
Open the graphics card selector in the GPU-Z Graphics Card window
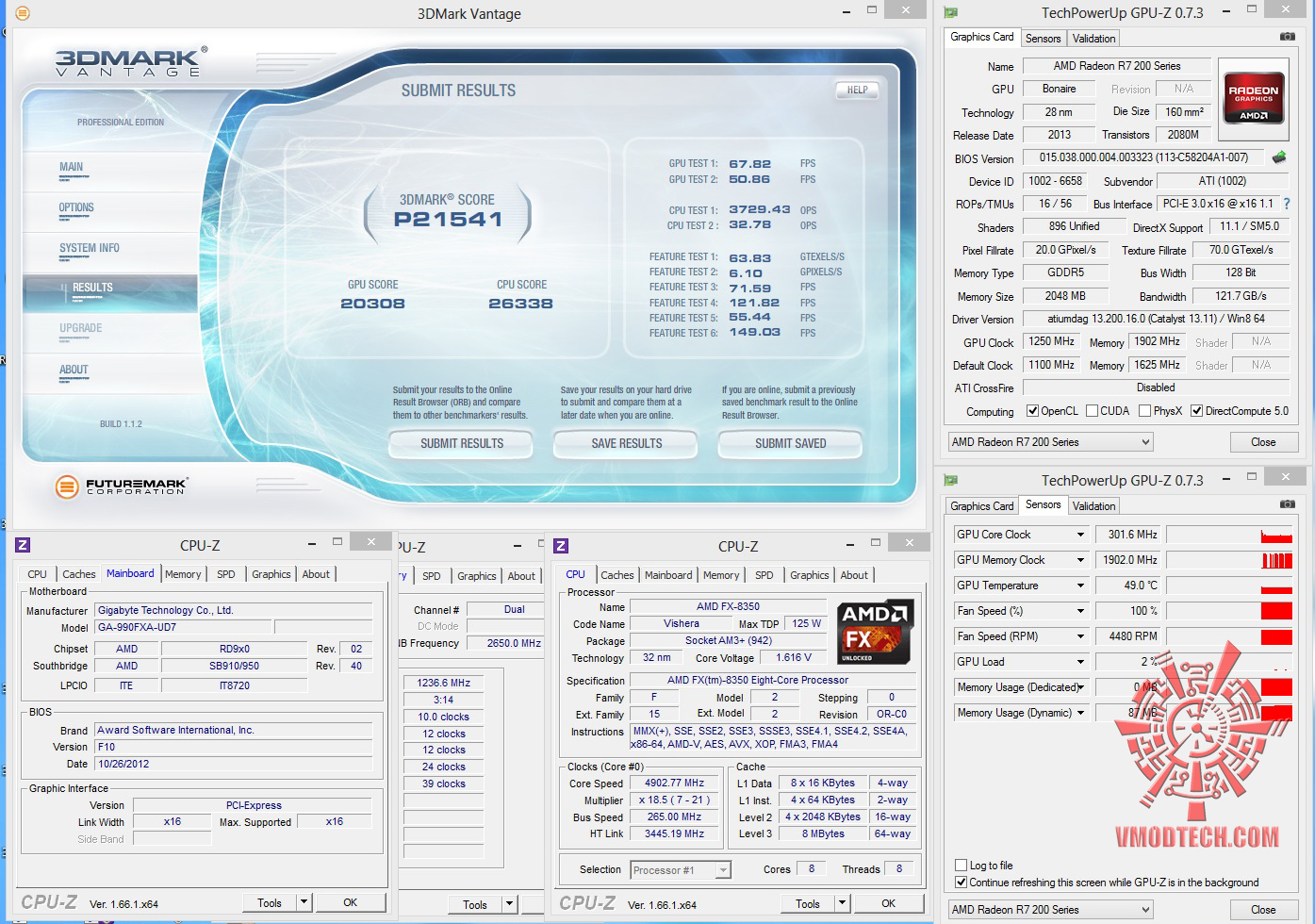coord(1050,442)
